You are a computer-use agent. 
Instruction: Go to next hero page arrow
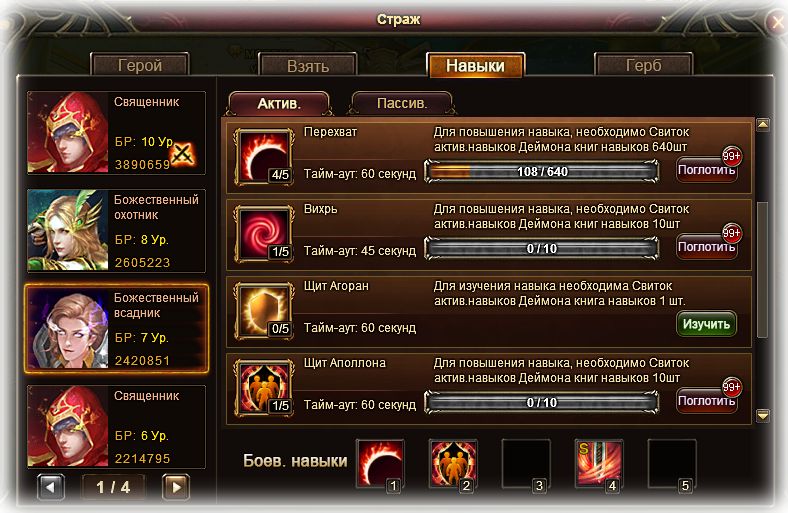tap(176, 486)
